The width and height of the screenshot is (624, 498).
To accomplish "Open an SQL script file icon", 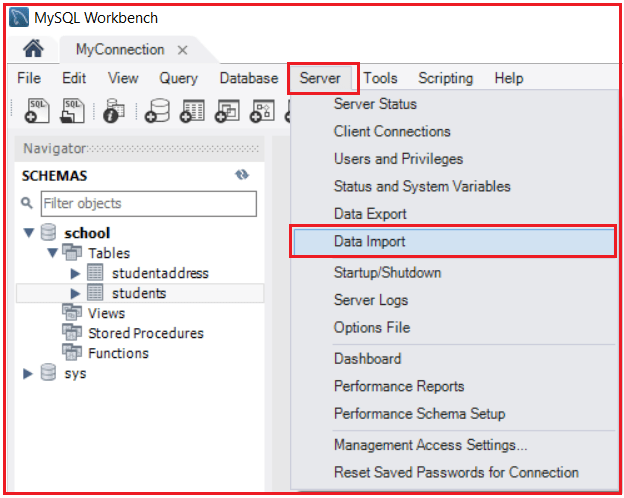I will click(72, 111).
